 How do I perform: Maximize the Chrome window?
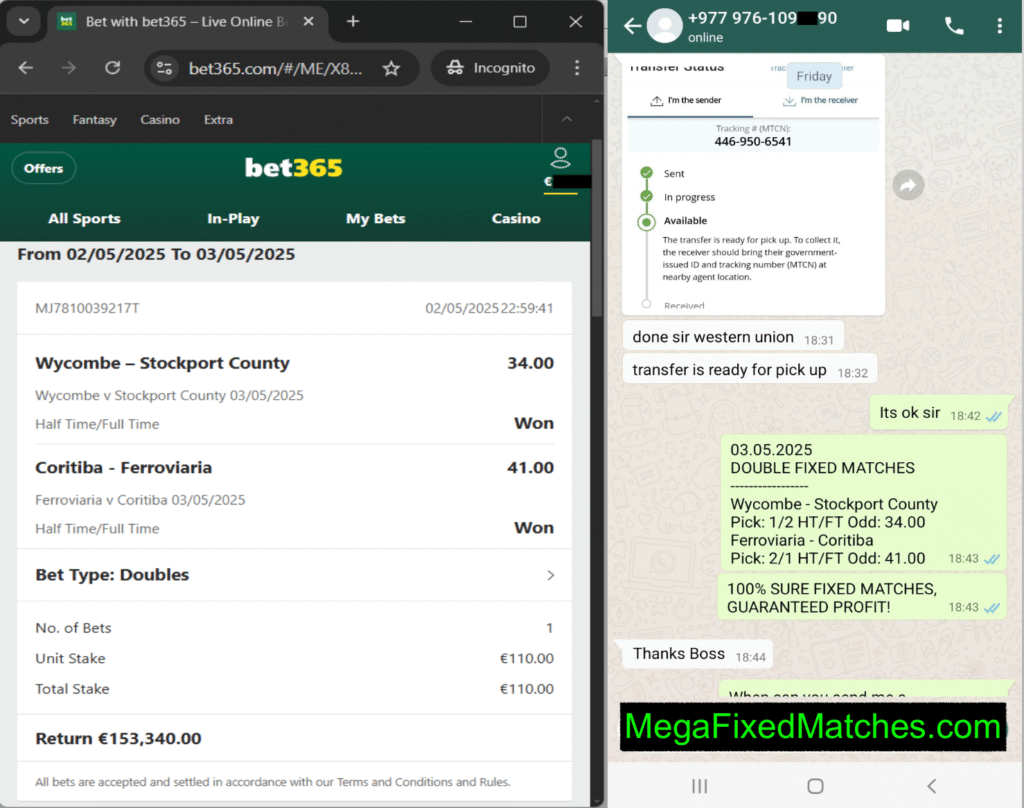[x=520, y=22]
